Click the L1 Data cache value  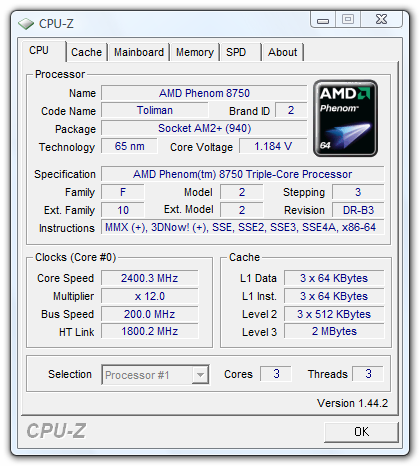tap(334, 278)
